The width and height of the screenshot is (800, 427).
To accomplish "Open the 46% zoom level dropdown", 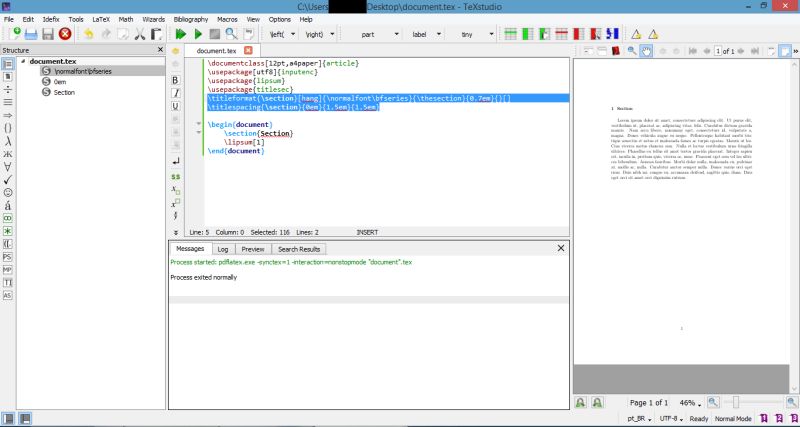I will [690, 403].
